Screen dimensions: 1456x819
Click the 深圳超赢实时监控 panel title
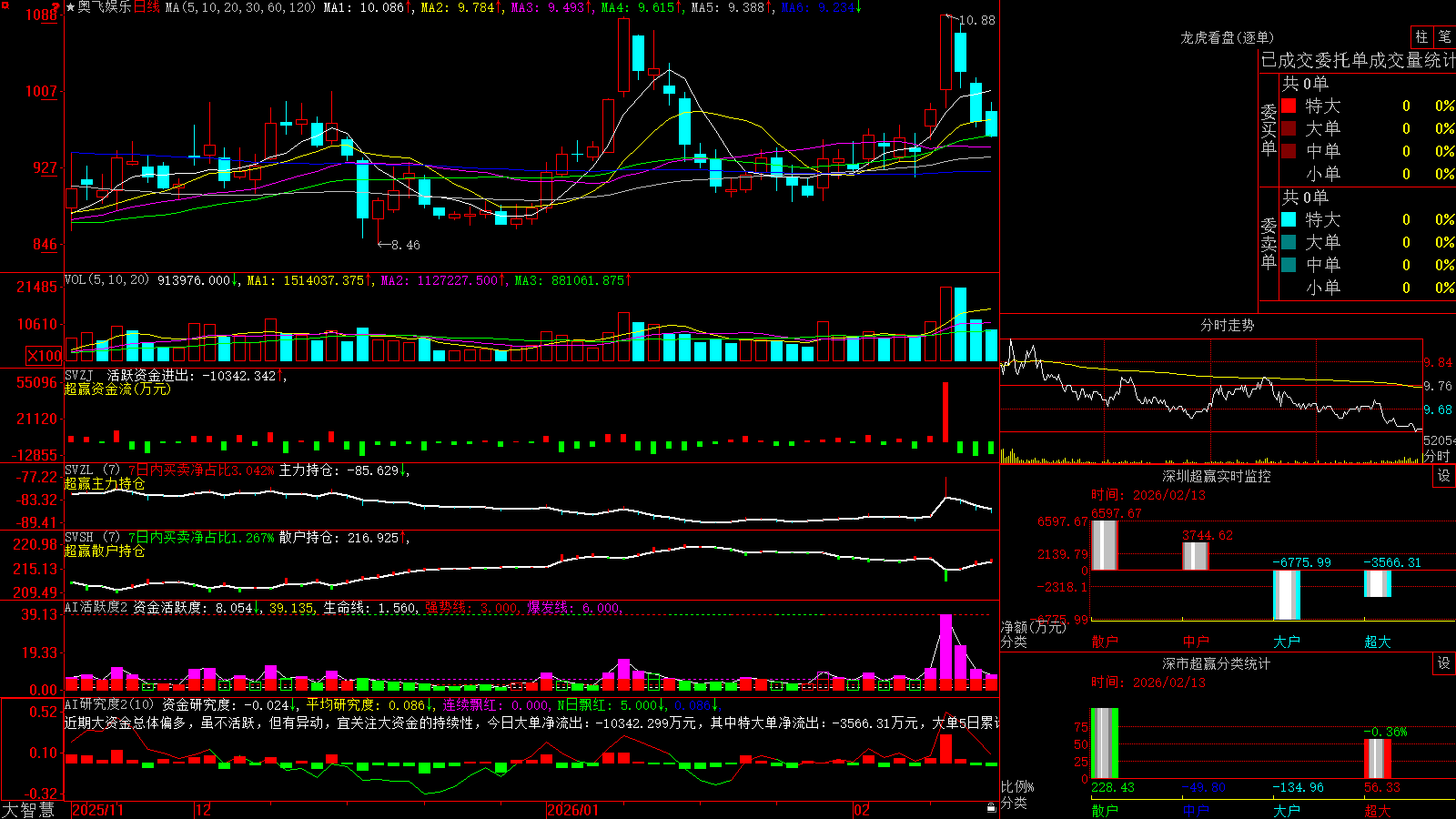[x=1217, y=476]
